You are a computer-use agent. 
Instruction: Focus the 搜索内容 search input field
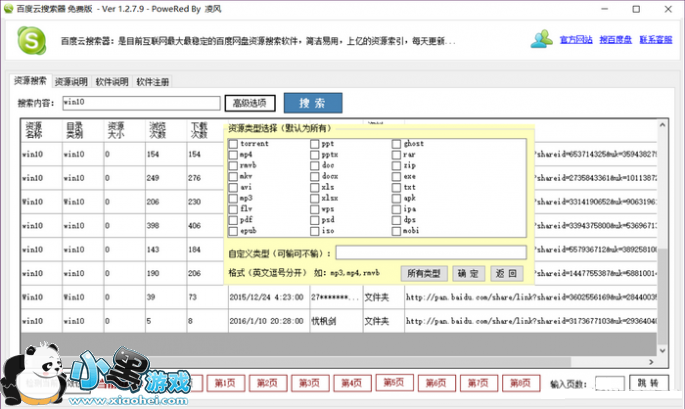pos(141,103)
